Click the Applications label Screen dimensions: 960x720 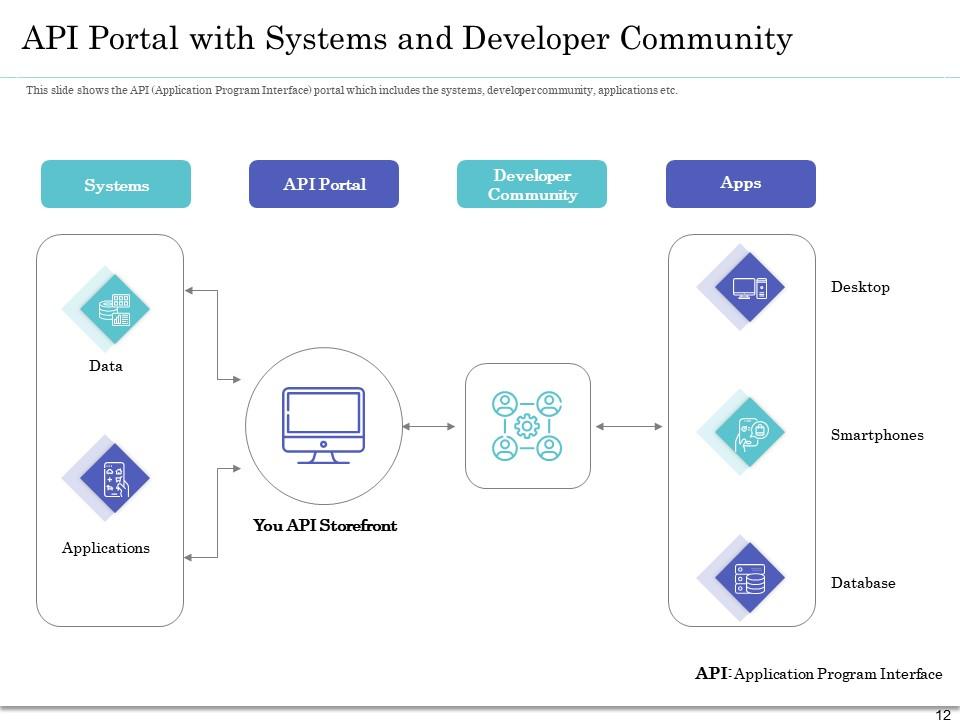tap(106, 548)
